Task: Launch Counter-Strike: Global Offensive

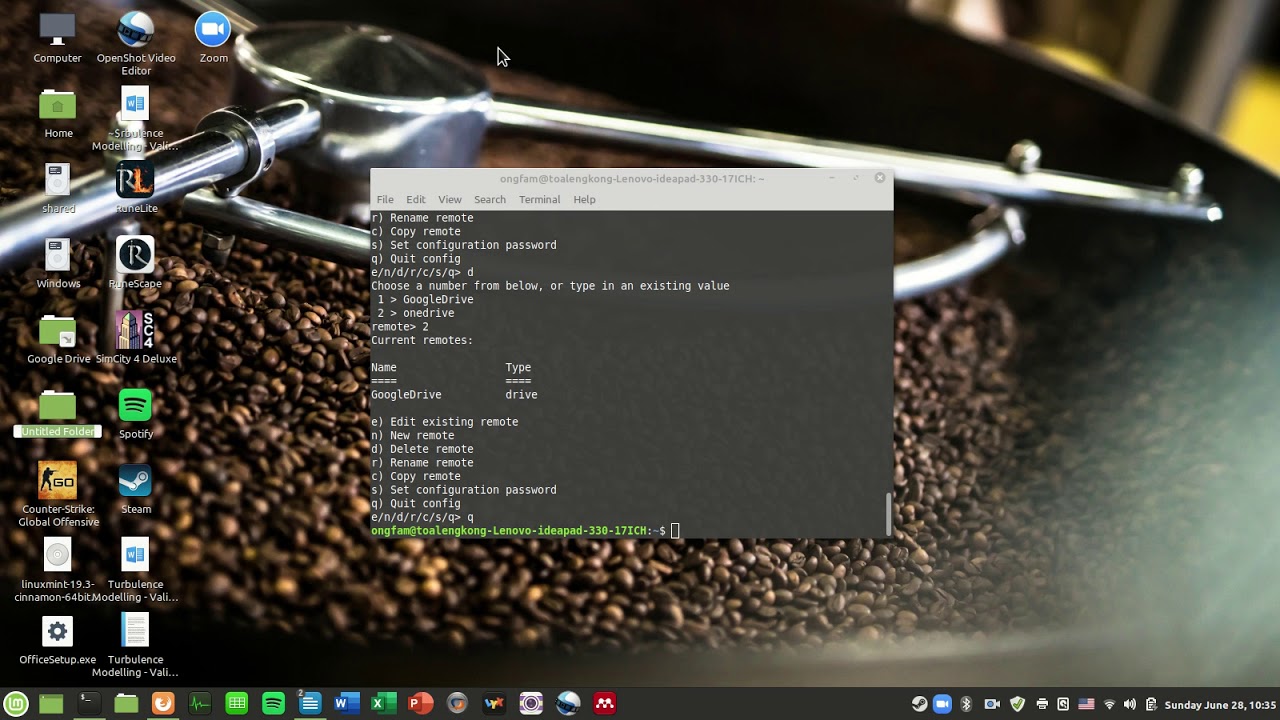Action: pos(57,495)
